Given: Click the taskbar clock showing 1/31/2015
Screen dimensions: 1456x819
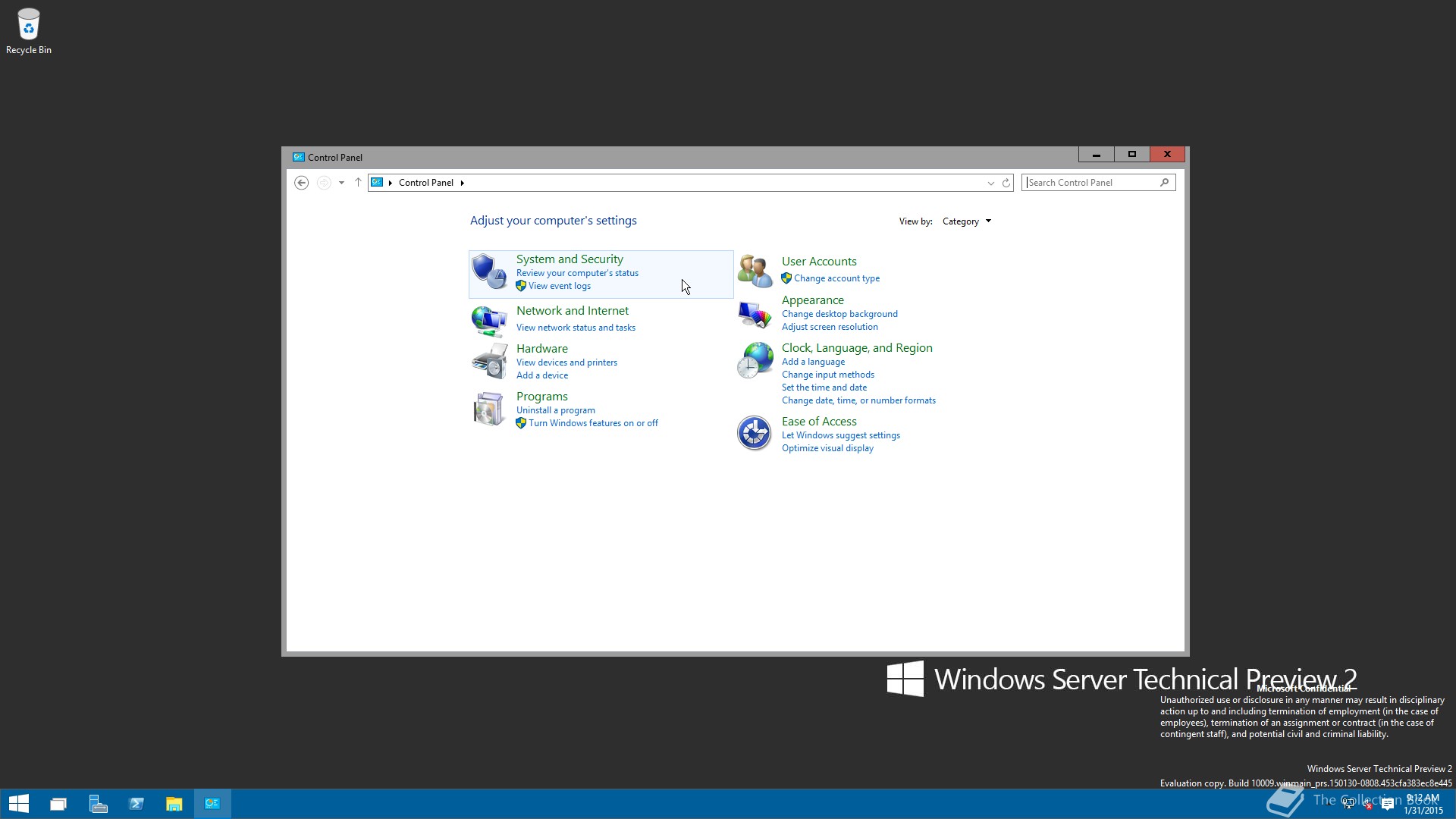Looking at the screenshot, I should pos(1423,805).
